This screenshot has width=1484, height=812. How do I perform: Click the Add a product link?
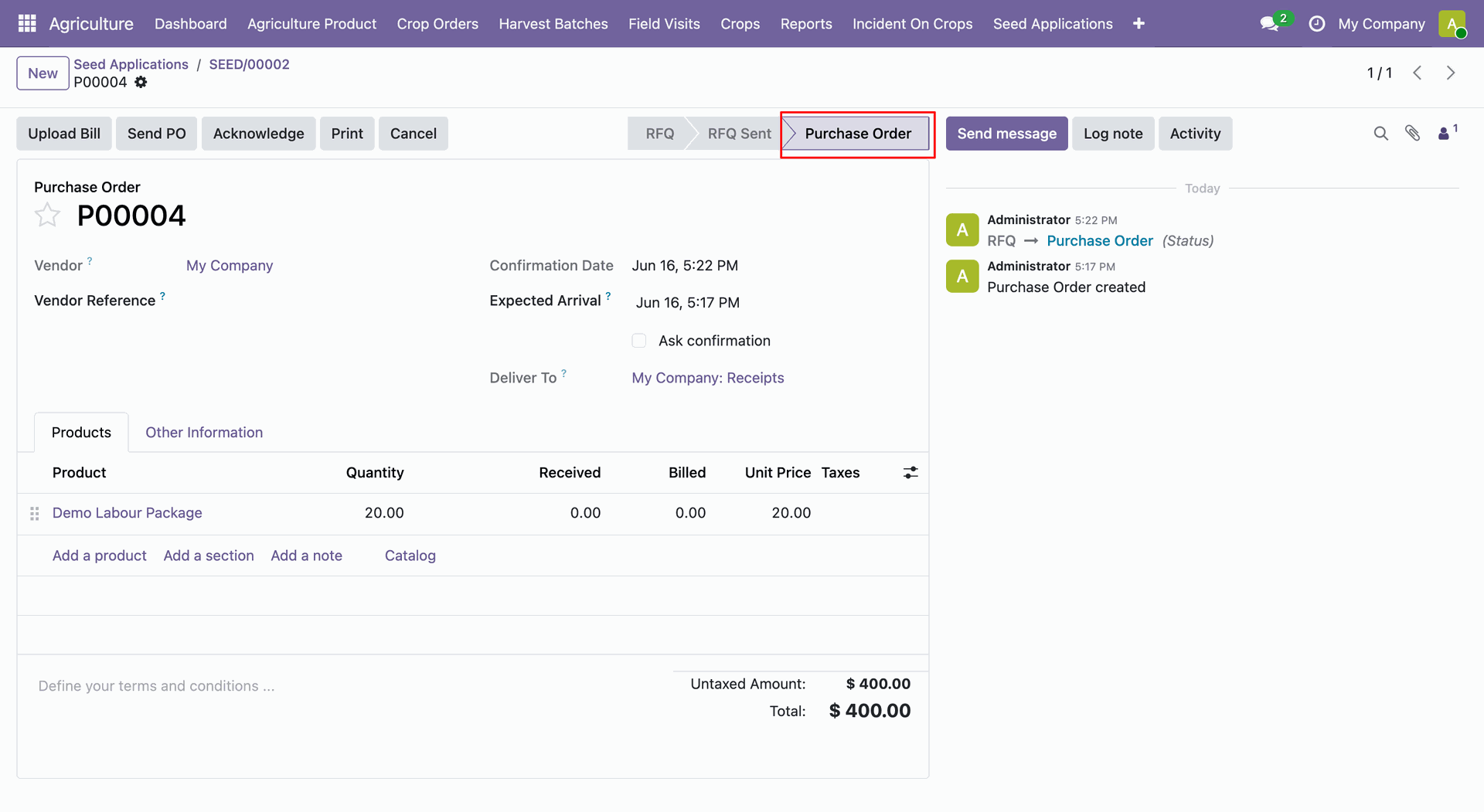[x=100, y=555]
